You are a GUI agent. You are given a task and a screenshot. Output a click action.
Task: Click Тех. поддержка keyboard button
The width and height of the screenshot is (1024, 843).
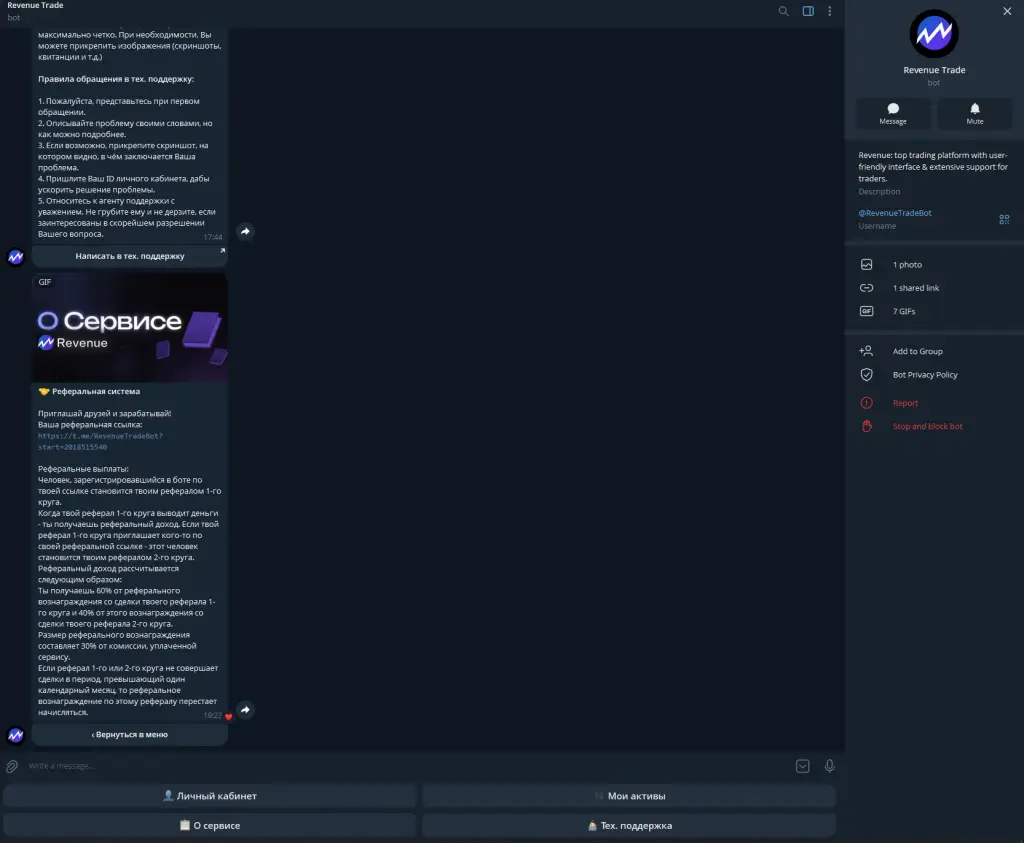pos(629,825)
